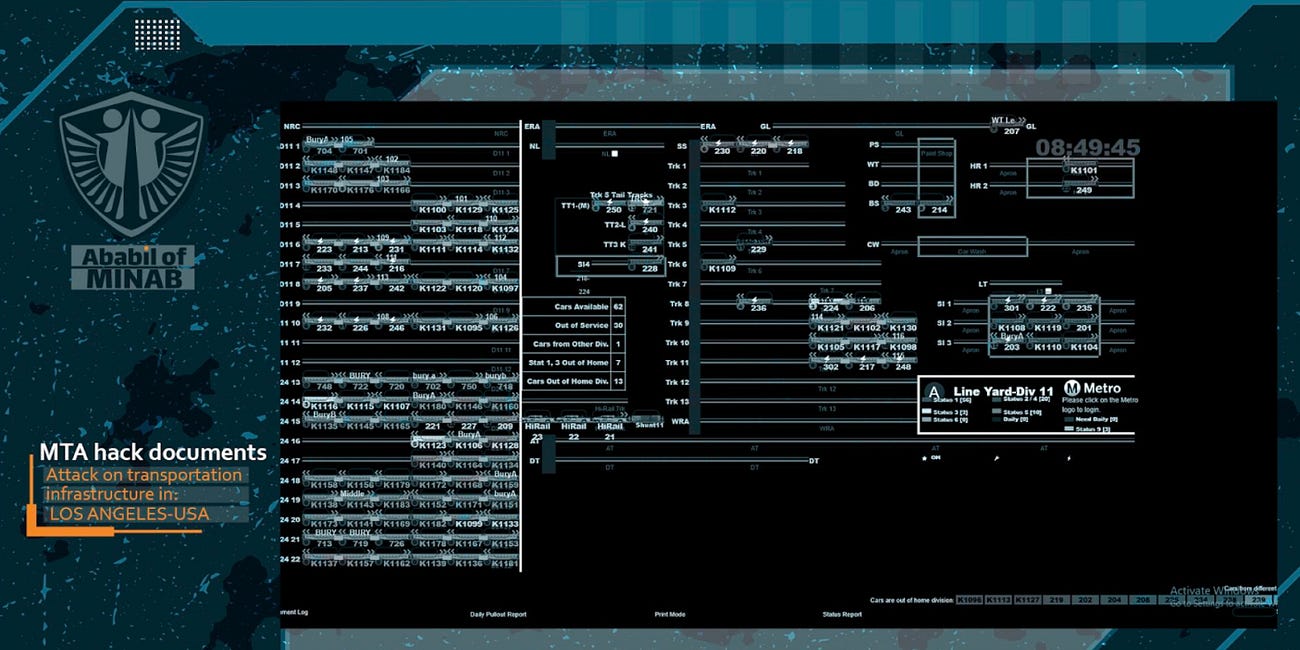Click the Line Yard-Div 11 title

coord(1003,391)
